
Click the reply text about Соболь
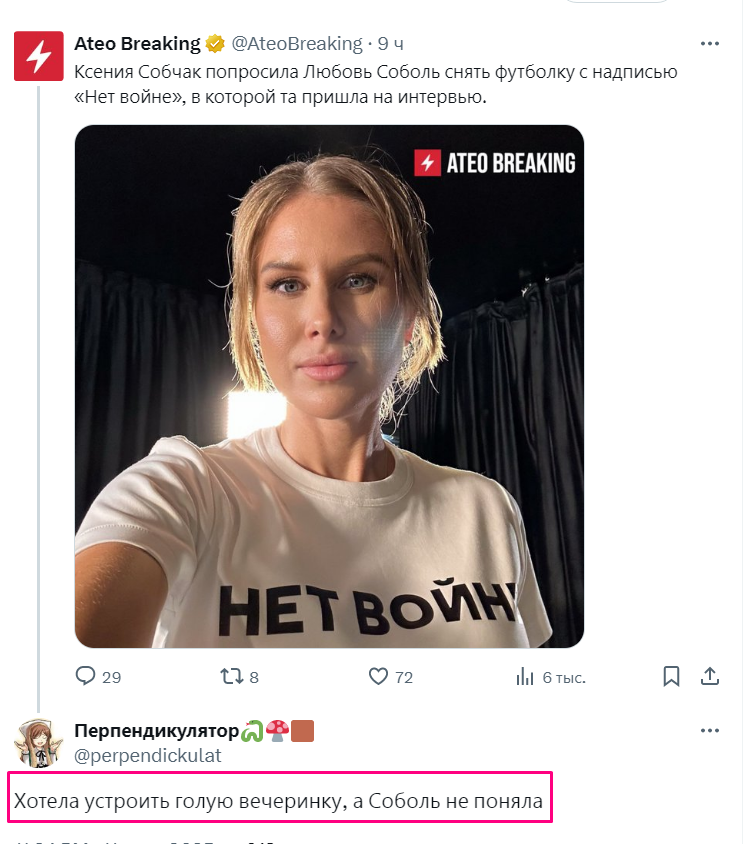[x=278, y=801]
